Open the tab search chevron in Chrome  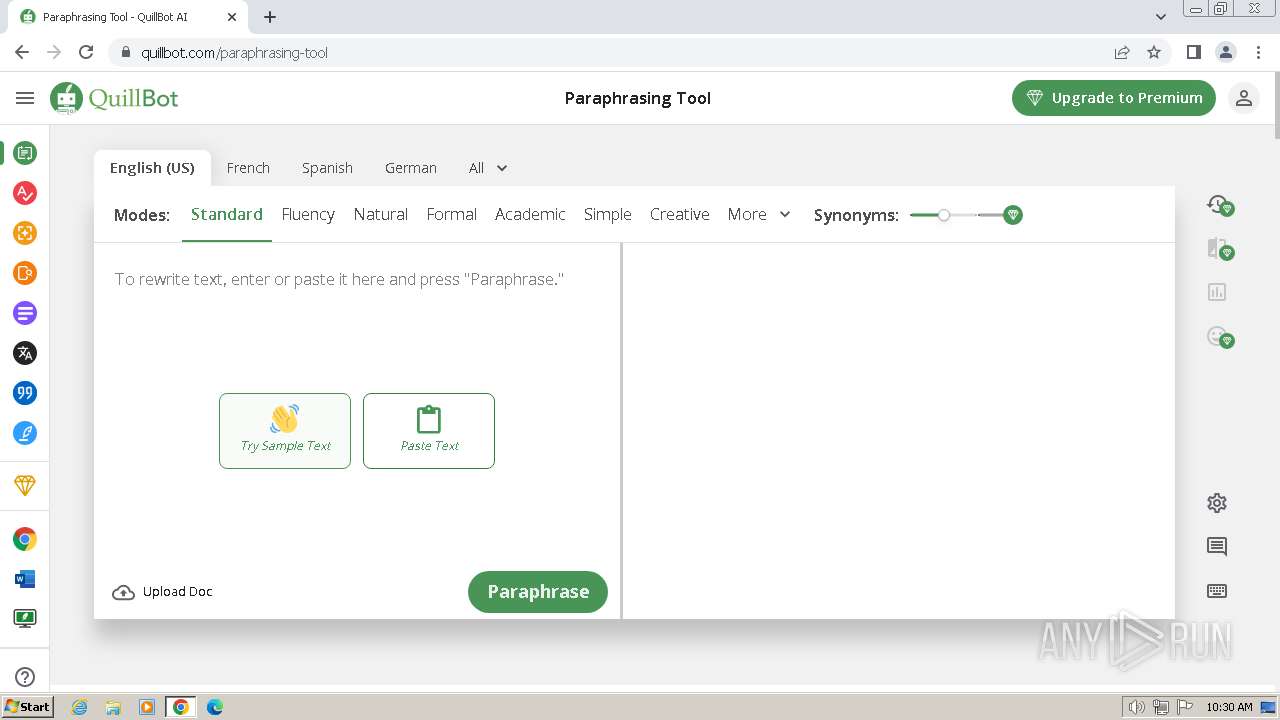[x=1161, y=17]
